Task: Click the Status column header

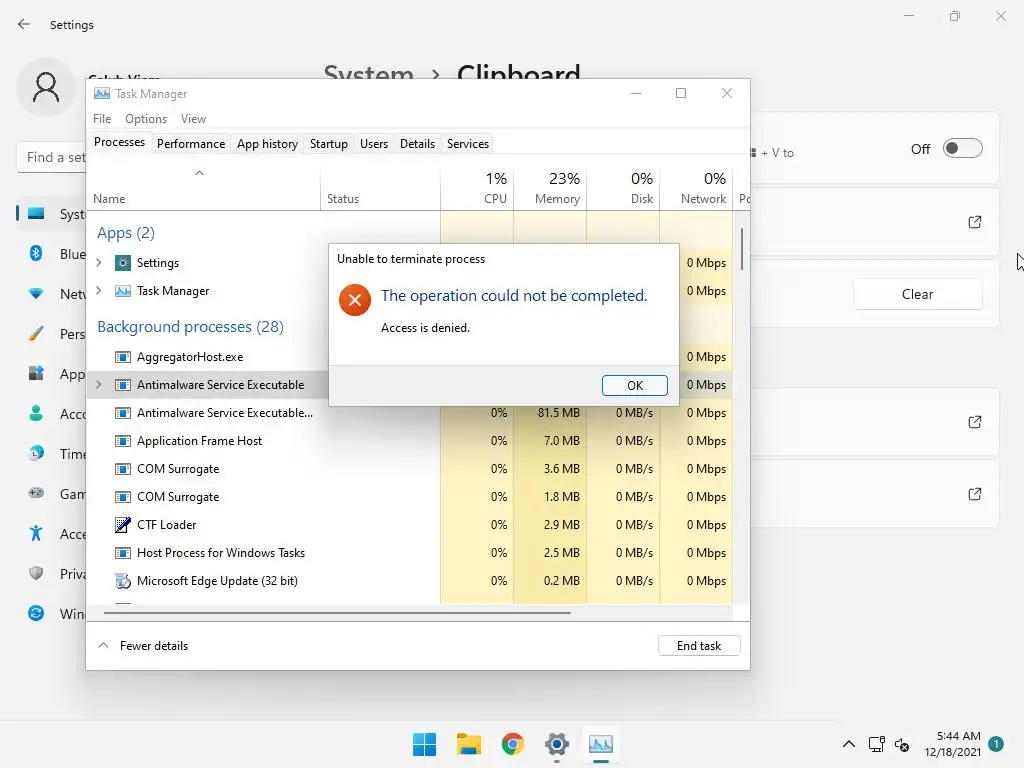Action: point(380,188)
